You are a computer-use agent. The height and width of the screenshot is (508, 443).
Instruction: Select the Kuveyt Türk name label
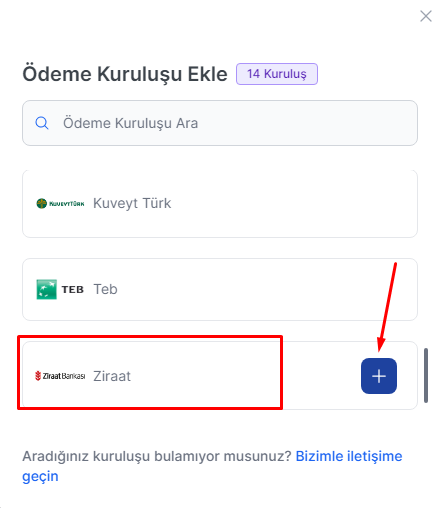[132, 203]
